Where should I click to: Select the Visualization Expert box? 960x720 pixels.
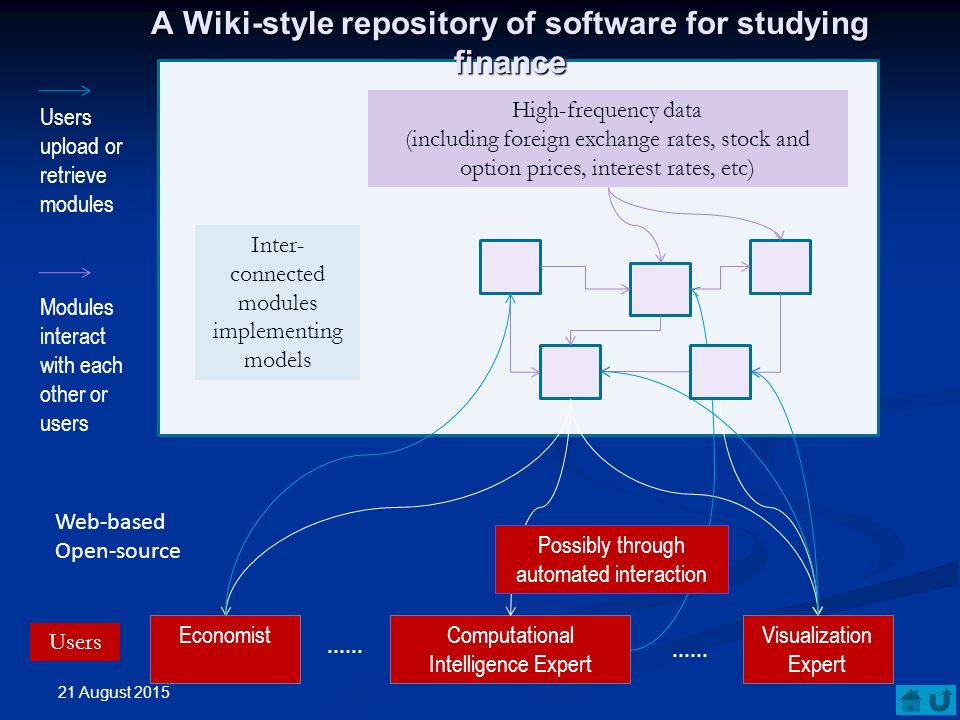click(818, 649)
